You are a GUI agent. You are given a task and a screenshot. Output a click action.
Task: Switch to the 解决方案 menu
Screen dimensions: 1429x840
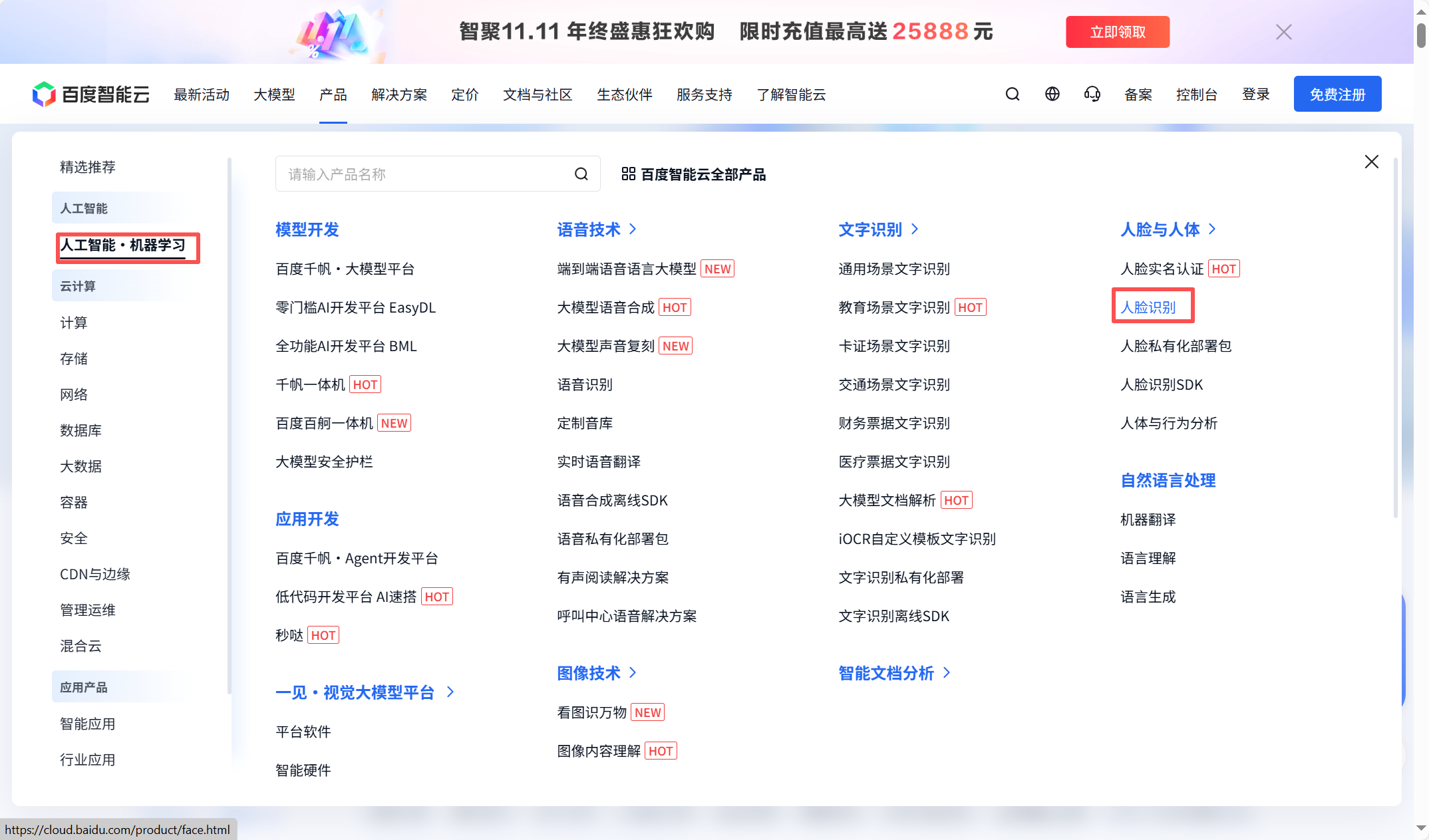398,94
